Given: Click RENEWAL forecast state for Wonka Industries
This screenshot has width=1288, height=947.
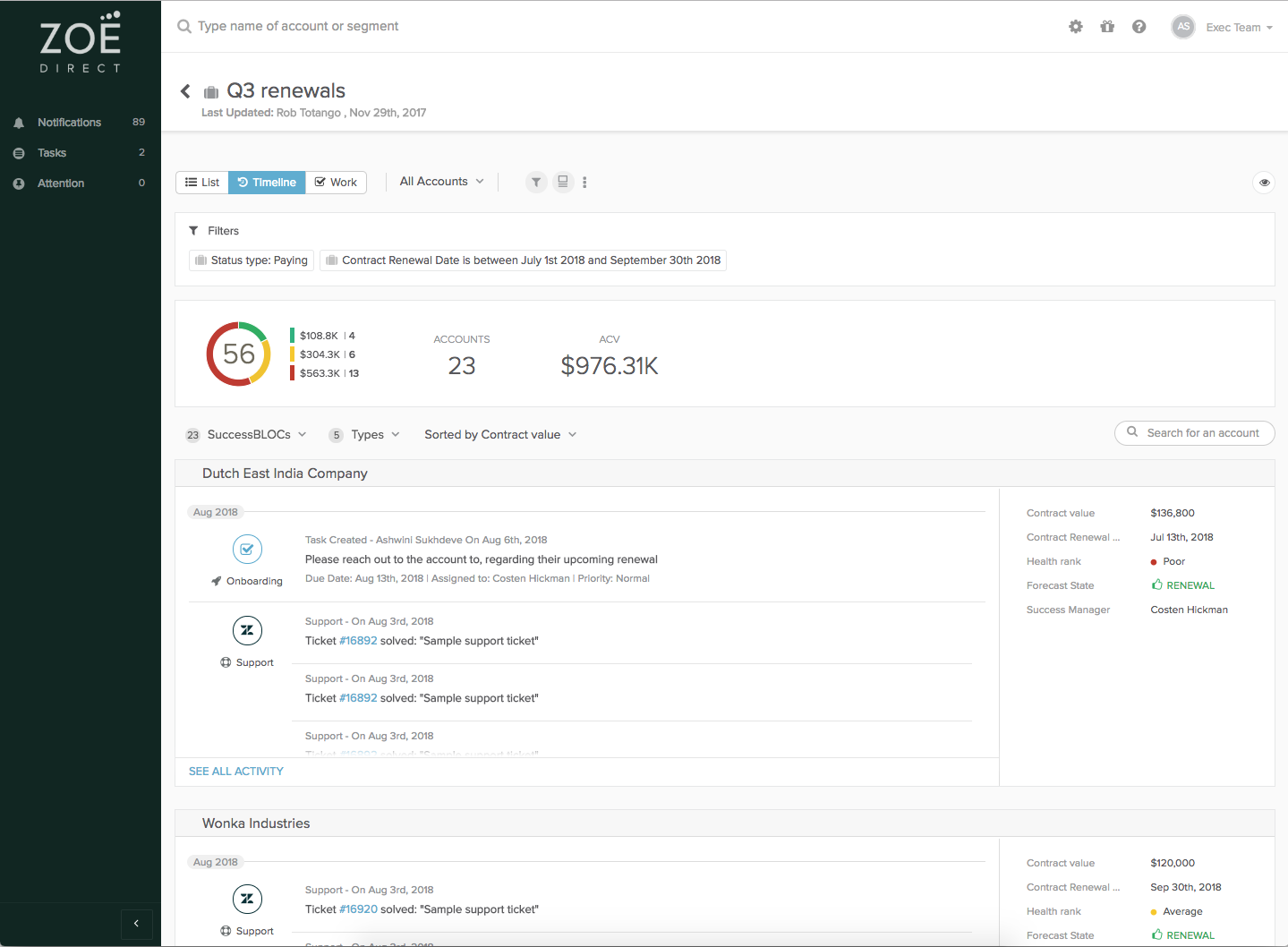Looking at the screenshot, I should (1183, 935).
